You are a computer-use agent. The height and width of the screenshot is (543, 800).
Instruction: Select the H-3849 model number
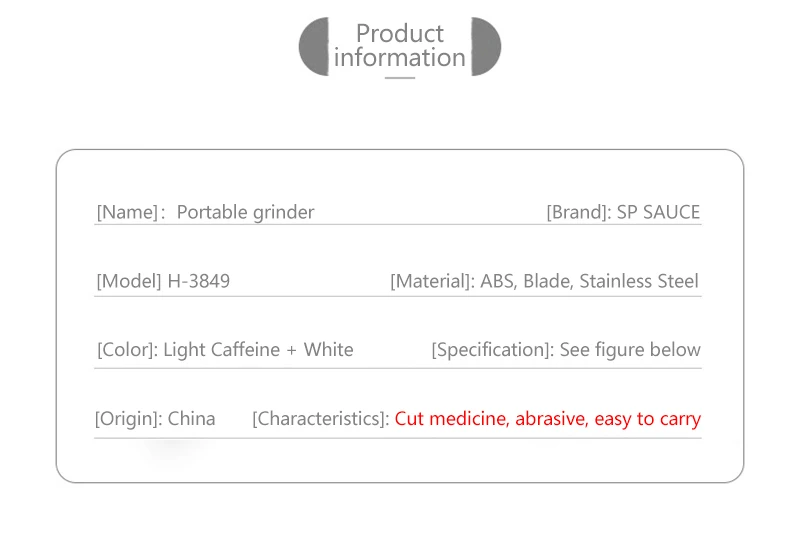coord(198,281)
